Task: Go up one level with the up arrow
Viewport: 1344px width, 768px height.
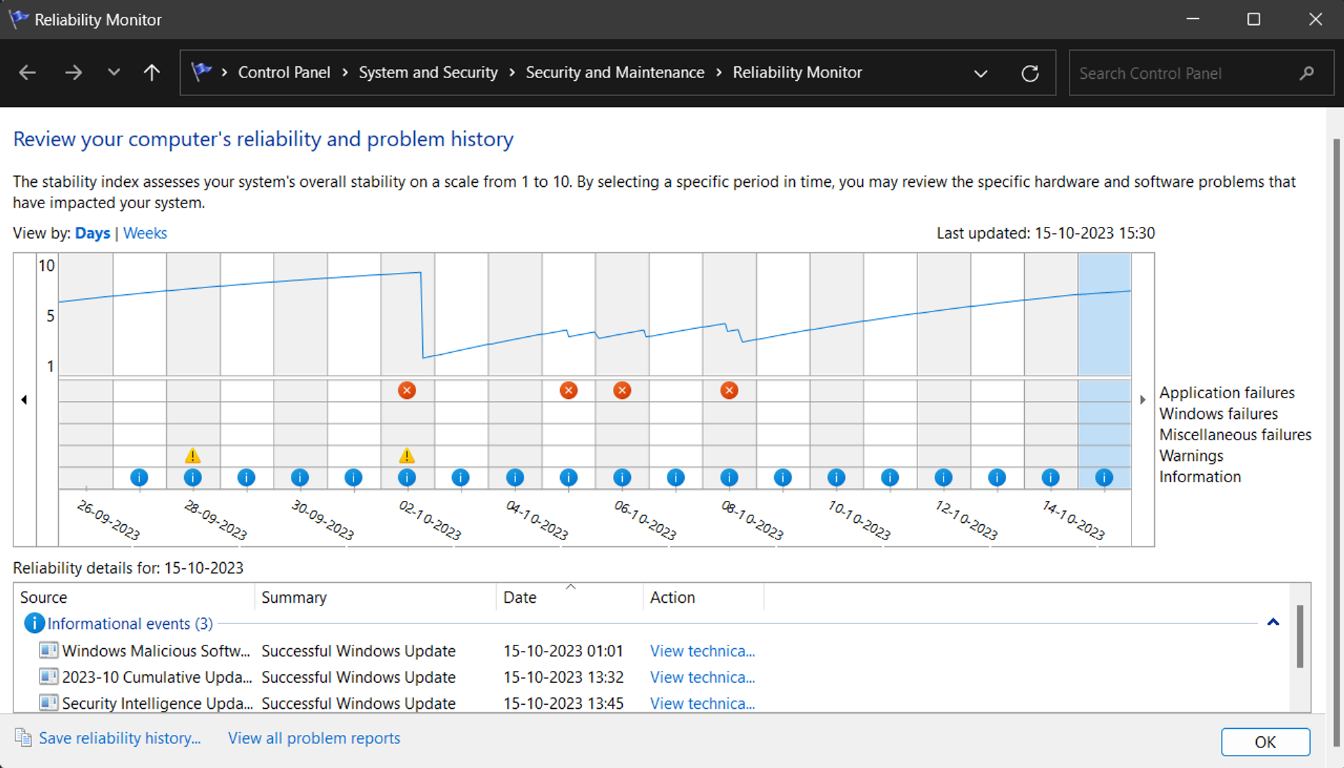Action: (x=152, y=73)
